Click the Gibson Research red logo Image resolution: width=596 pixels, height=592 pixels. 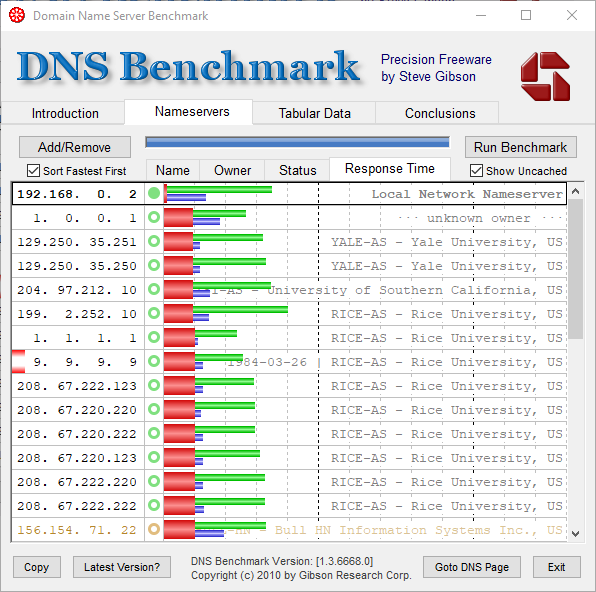[x=545, y=76]
